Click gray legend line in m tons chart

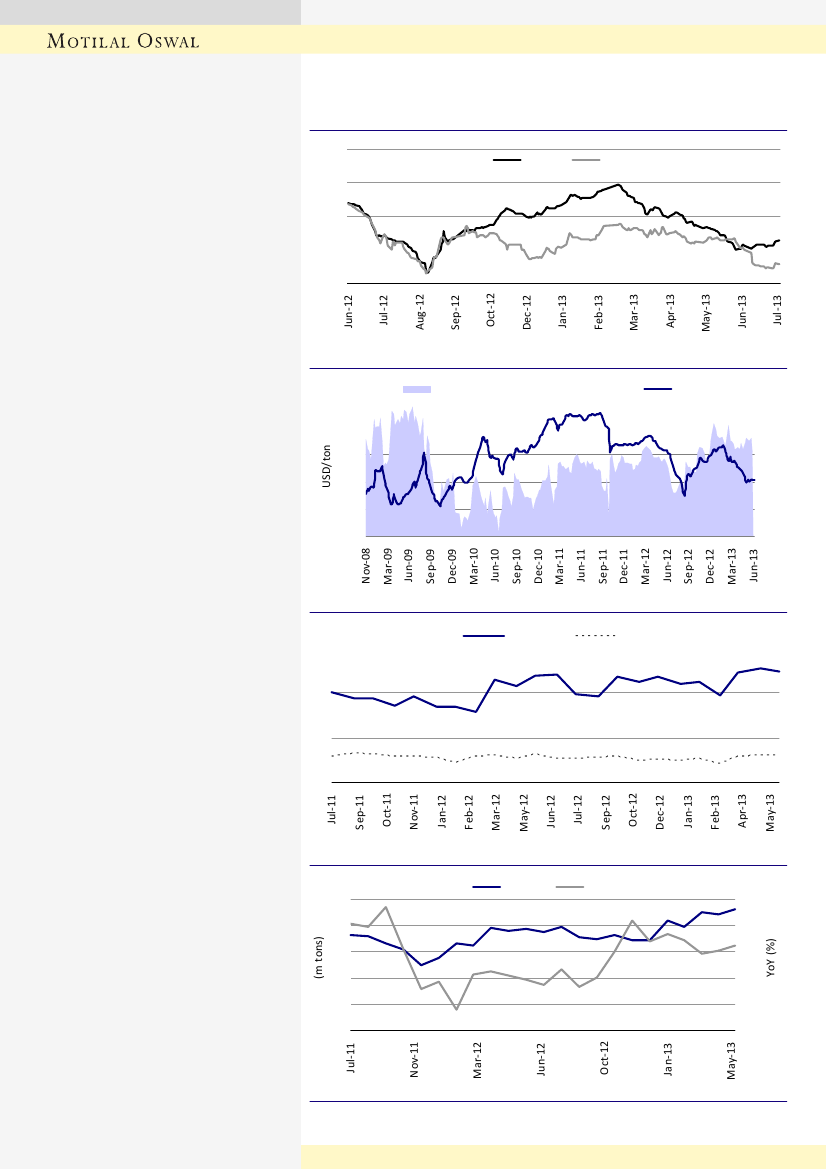(x=570, y=886)
